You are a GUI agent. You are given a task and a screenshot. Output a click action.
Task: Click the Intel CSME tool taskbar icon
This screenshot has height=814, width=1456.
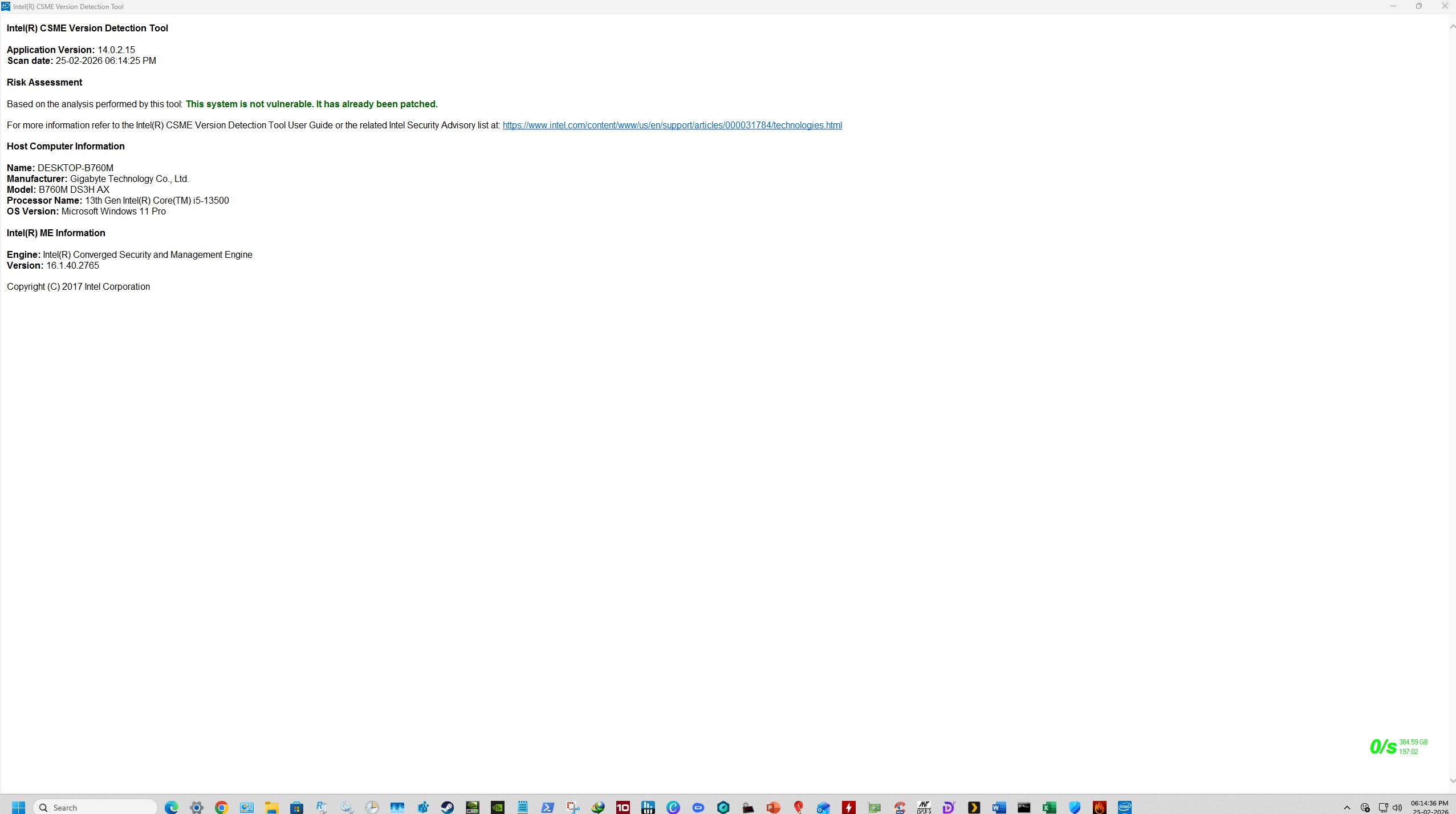1124,807
